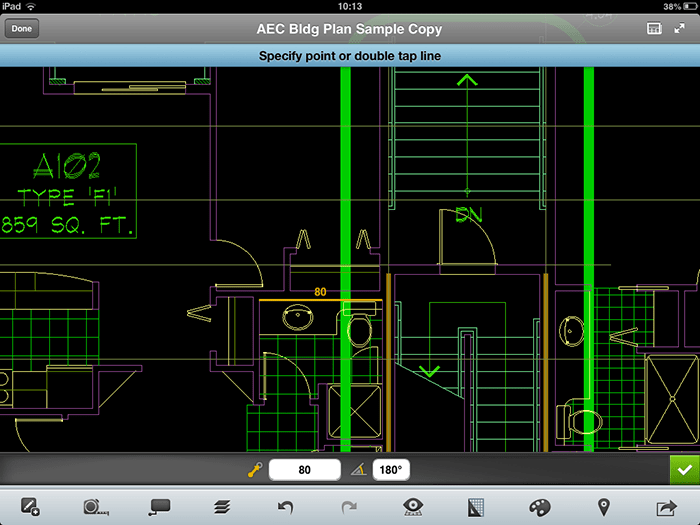Tap the distance measure icon beside 80 field

pyautogui.click(x=255, y=470)
